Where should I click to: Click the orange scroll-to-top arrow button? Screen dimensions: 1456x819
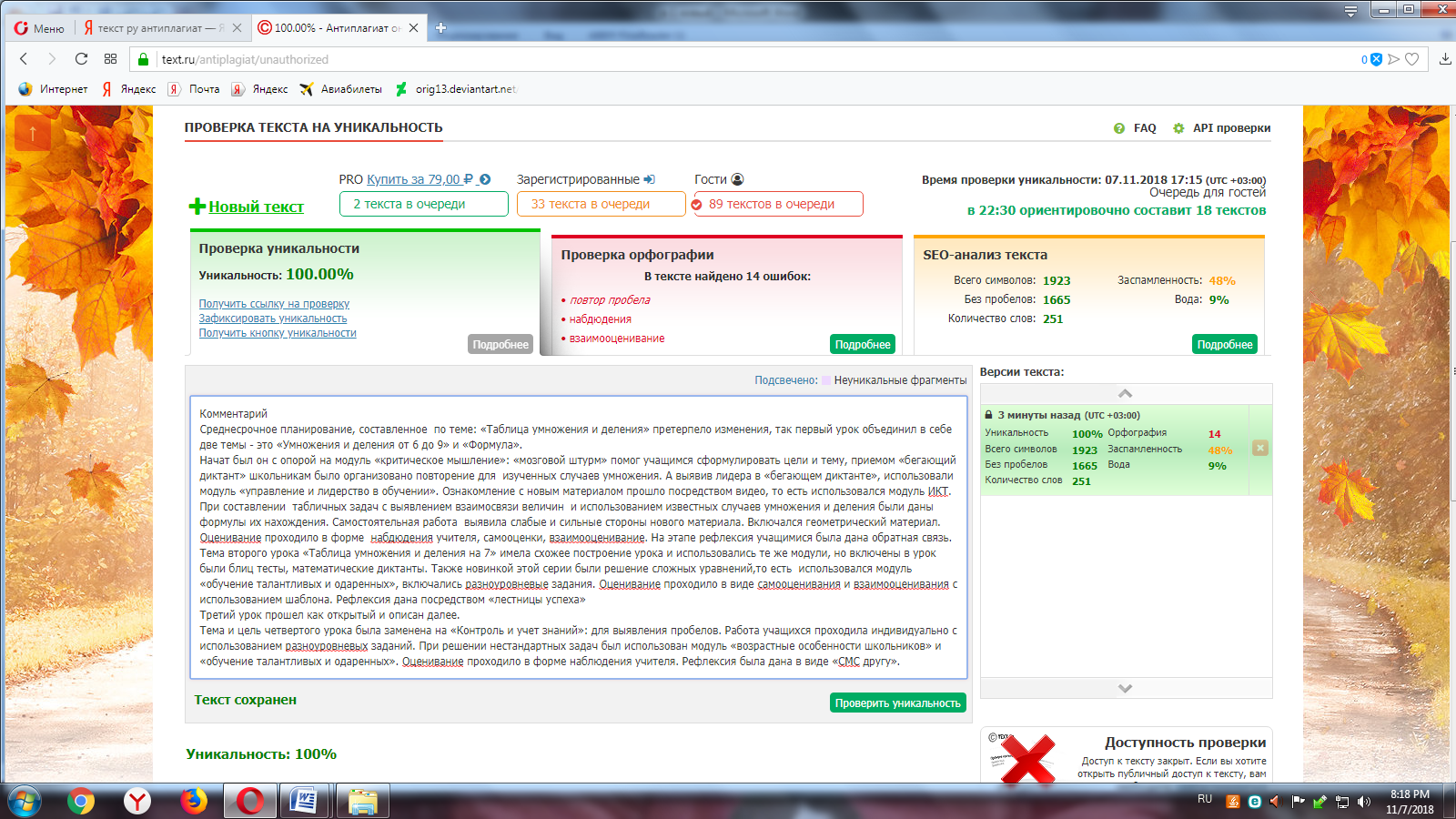click(x=33, y=133)
